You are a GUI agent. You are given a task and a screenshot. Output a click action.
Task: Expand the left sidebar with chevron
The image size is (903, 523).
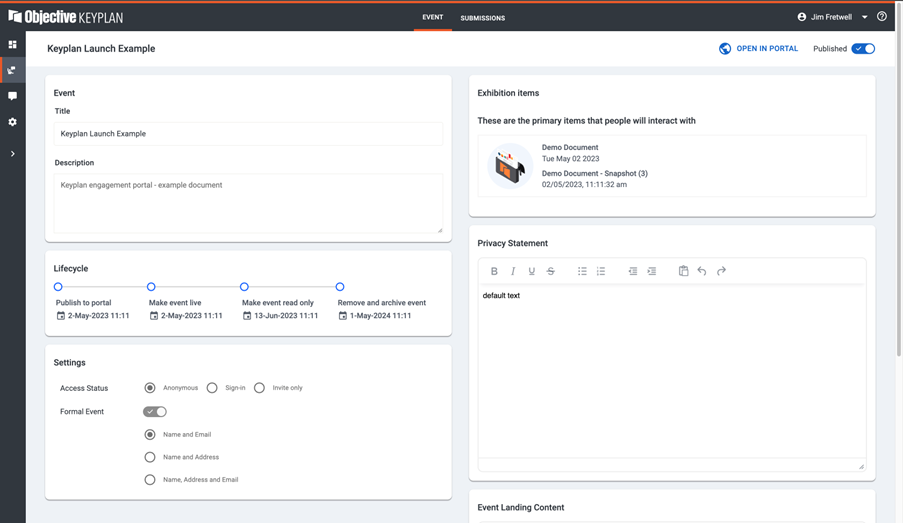point(13,154)
